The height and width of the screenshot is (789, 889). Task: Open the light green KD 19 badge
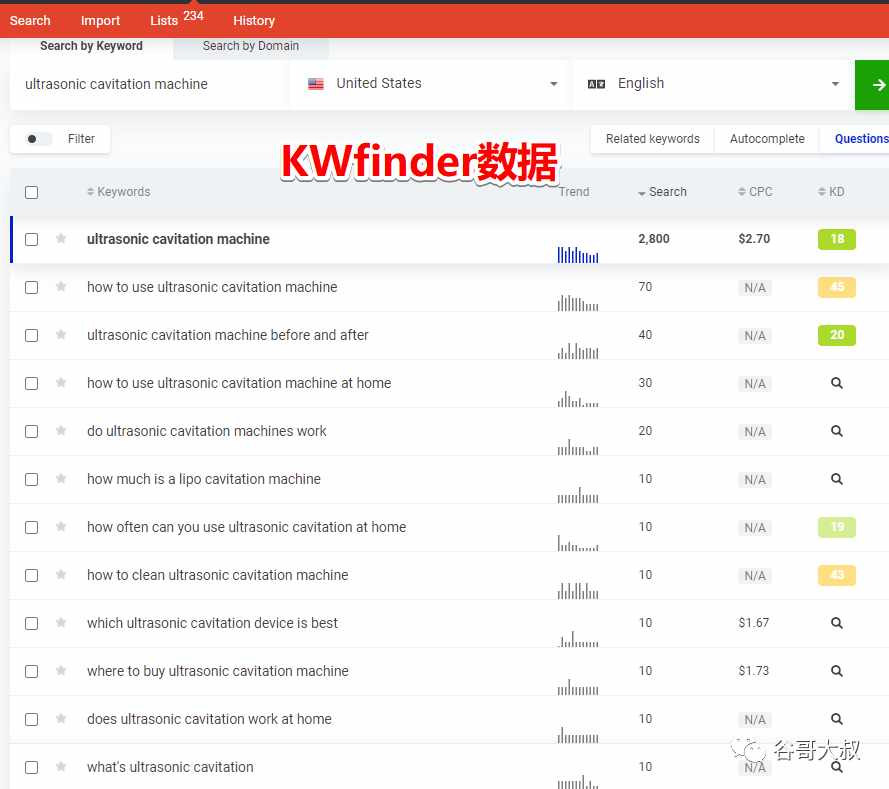(837, 527)
